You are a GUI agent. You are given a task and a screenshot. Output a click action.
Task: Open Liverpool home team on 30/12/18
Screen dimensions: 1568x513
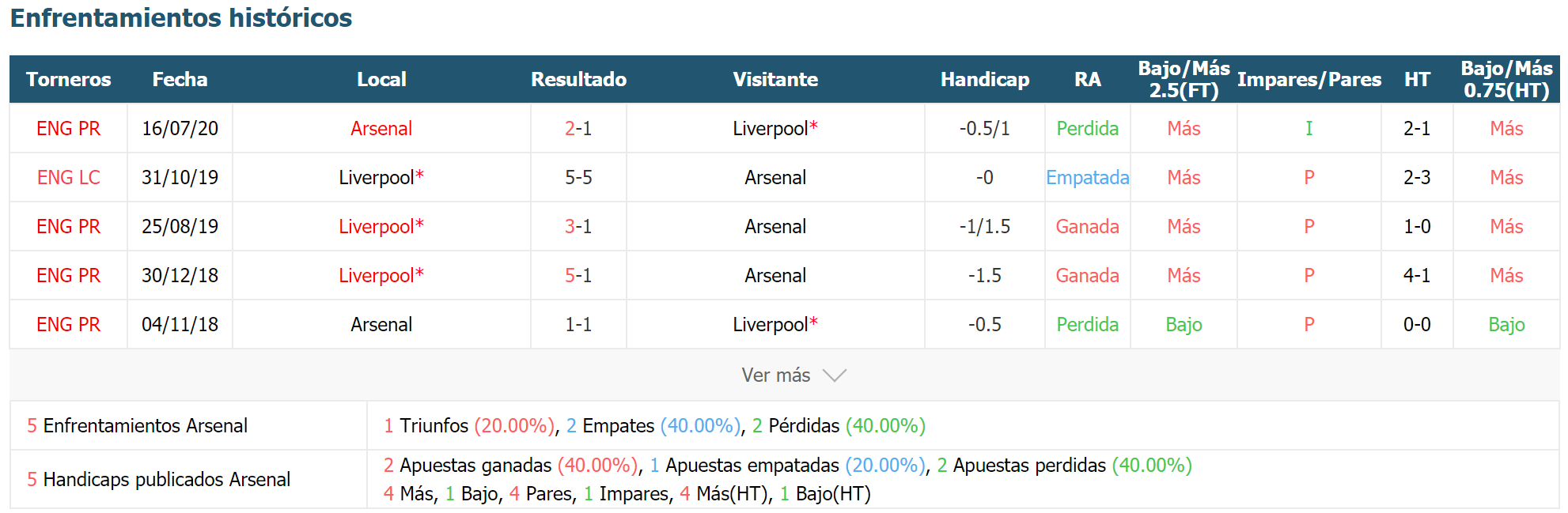pyautogui.click(x=381, y=275)
